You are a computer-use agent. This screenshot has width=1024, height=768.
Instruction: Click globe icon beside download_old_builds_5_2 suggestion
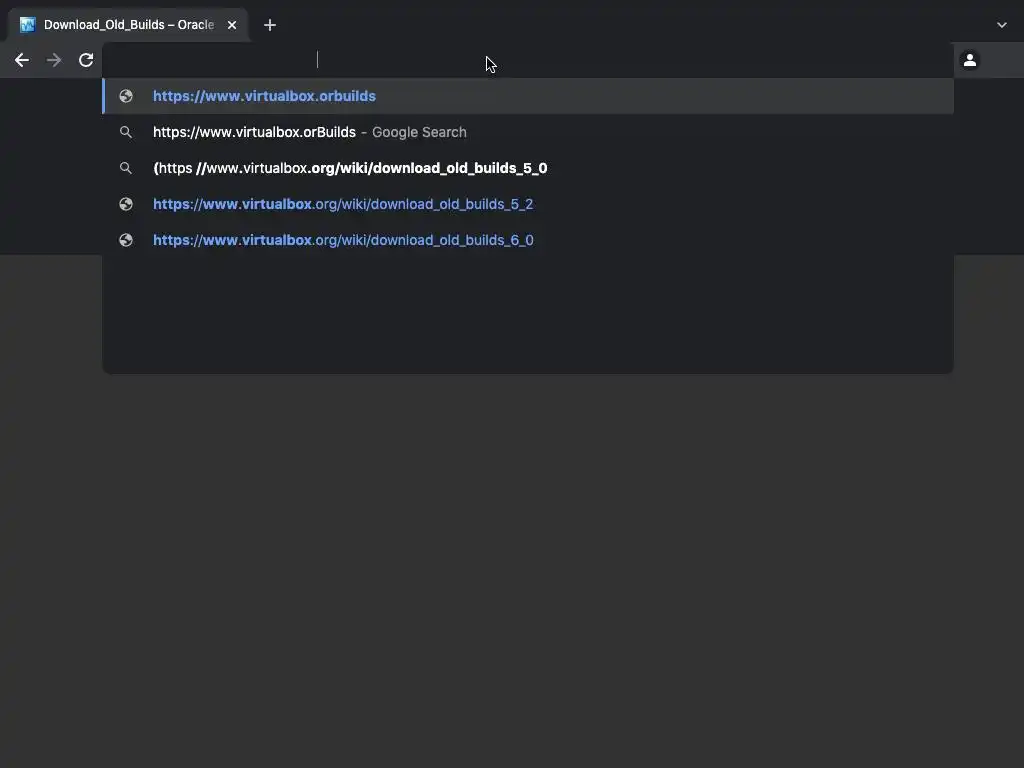tap(126, 204)
